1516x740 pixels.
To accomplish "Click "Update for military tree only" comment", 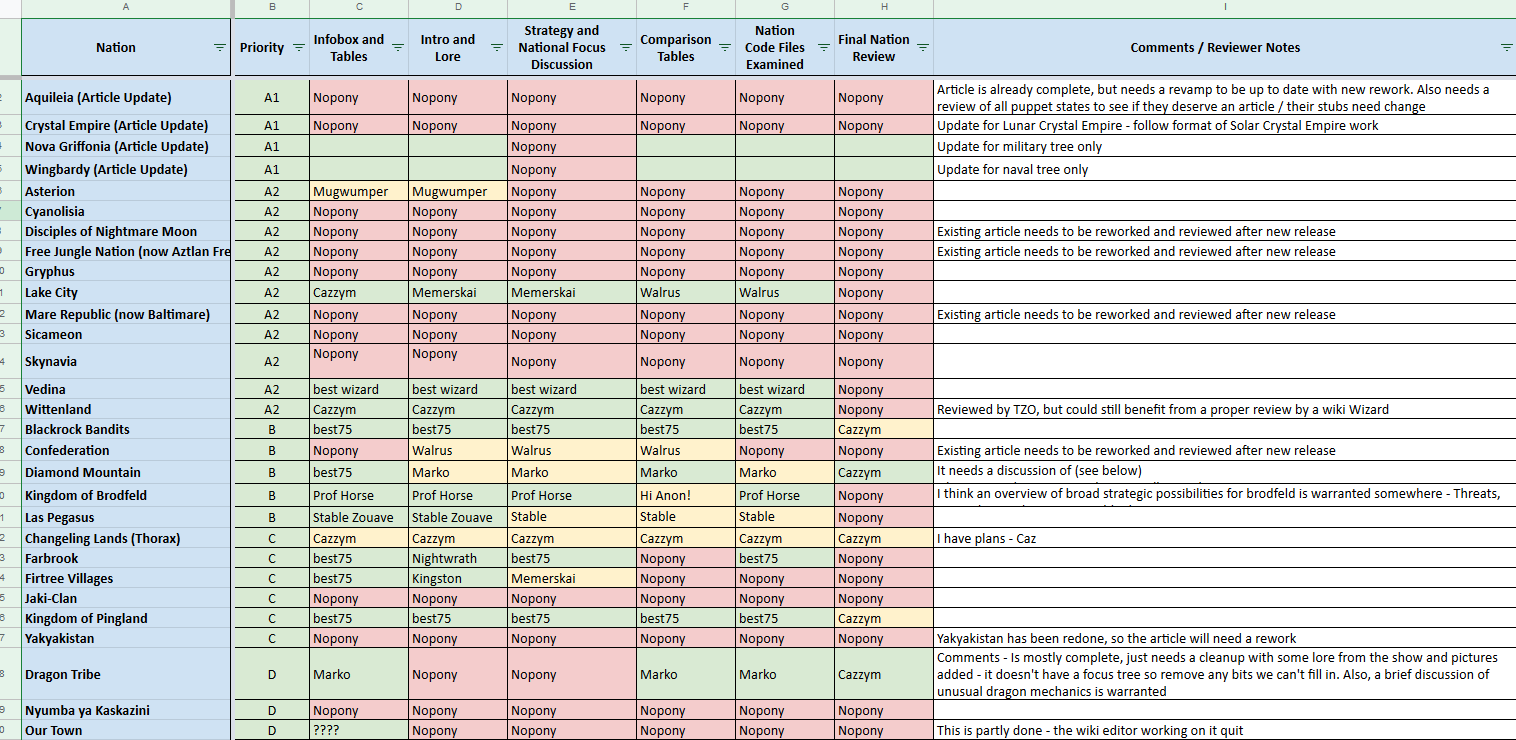I will click(x=1019, y=147).
